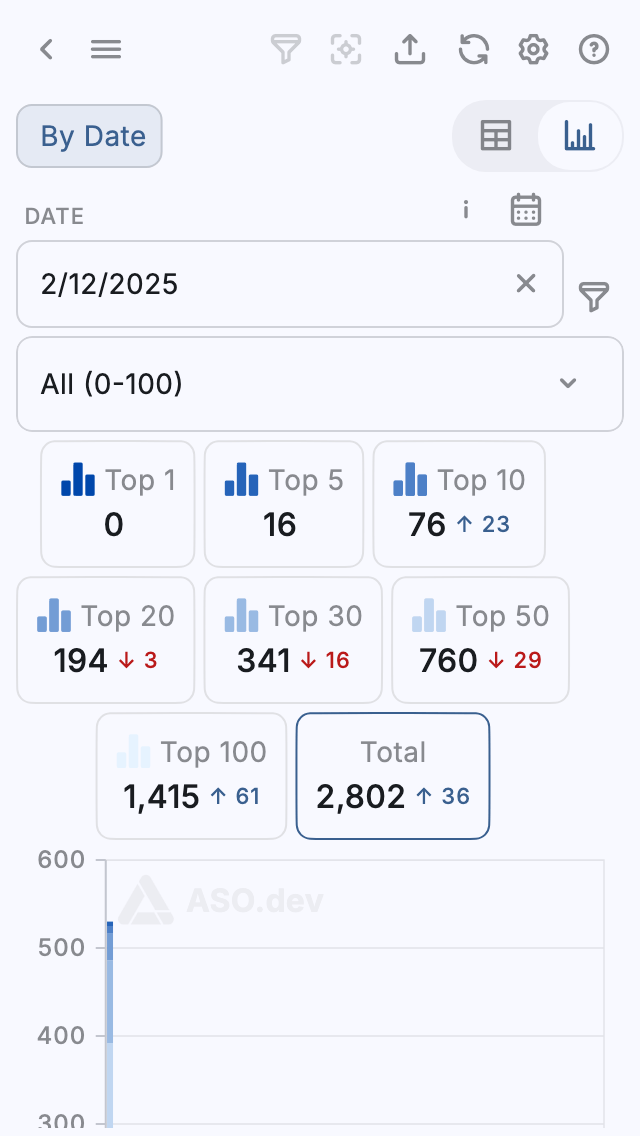
Task: Clear the date 2/12/2025 field
Action: pyautogui.click(x=526, y=284)
